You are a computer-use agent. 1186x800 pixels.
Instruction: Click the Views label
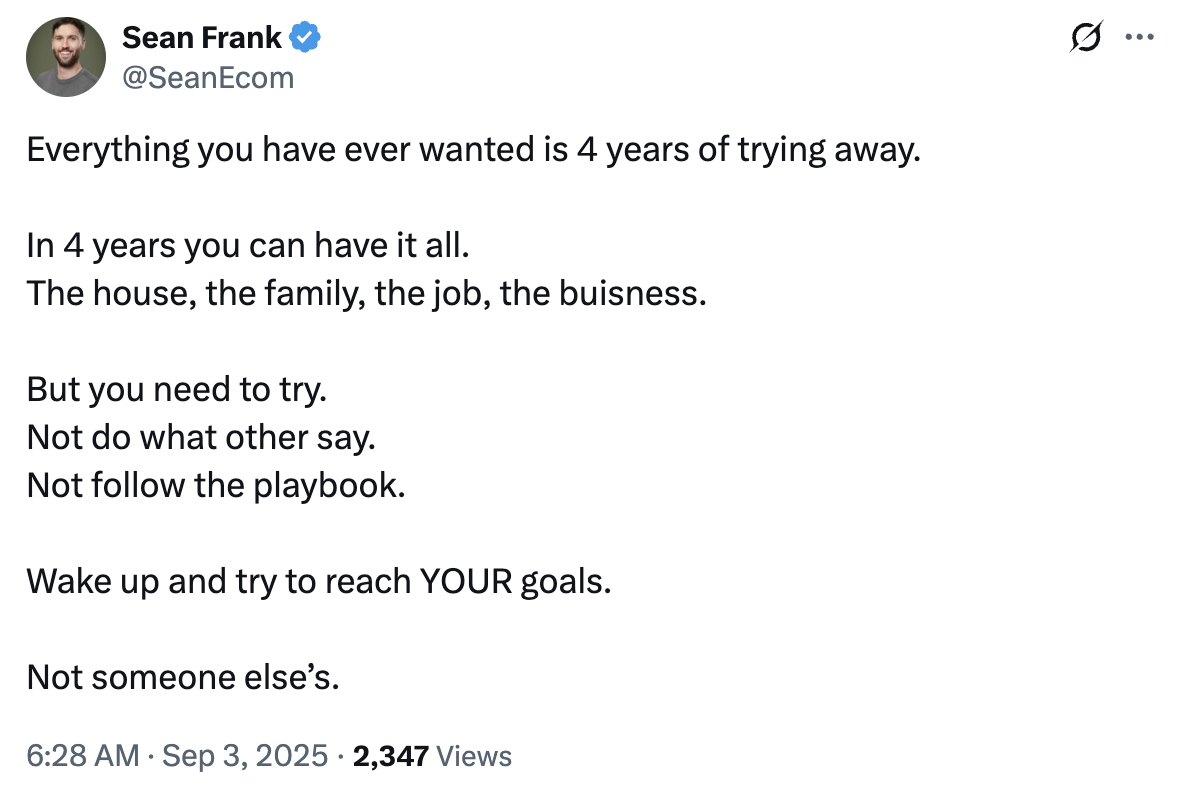(x=474, y=755)
